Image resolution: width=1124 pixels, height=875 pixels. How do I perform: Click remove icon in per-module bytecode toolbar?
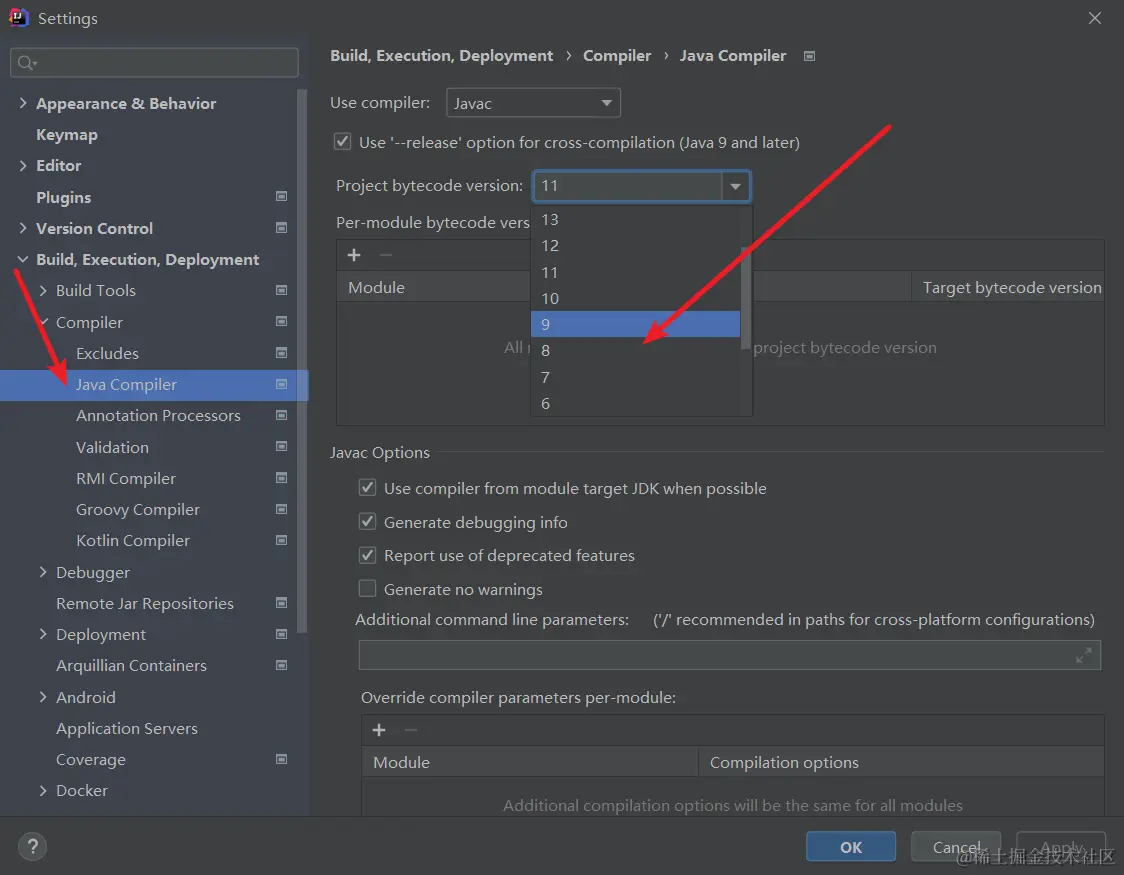pyautogui.click(x=386, y=255)
